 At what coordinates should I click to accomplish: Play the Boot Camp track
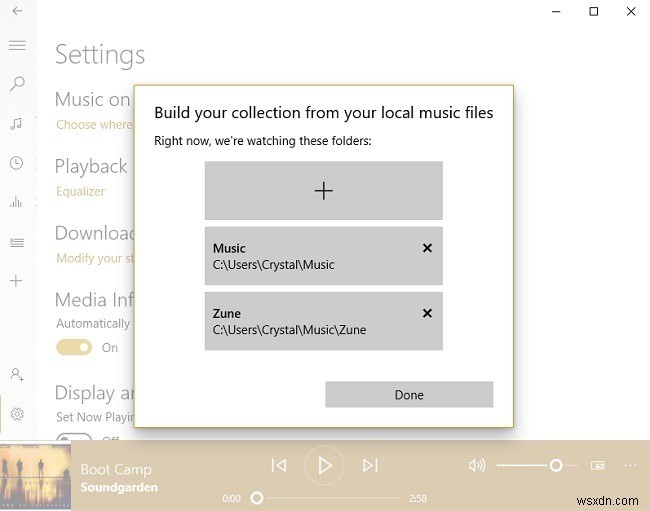(325, 465)
